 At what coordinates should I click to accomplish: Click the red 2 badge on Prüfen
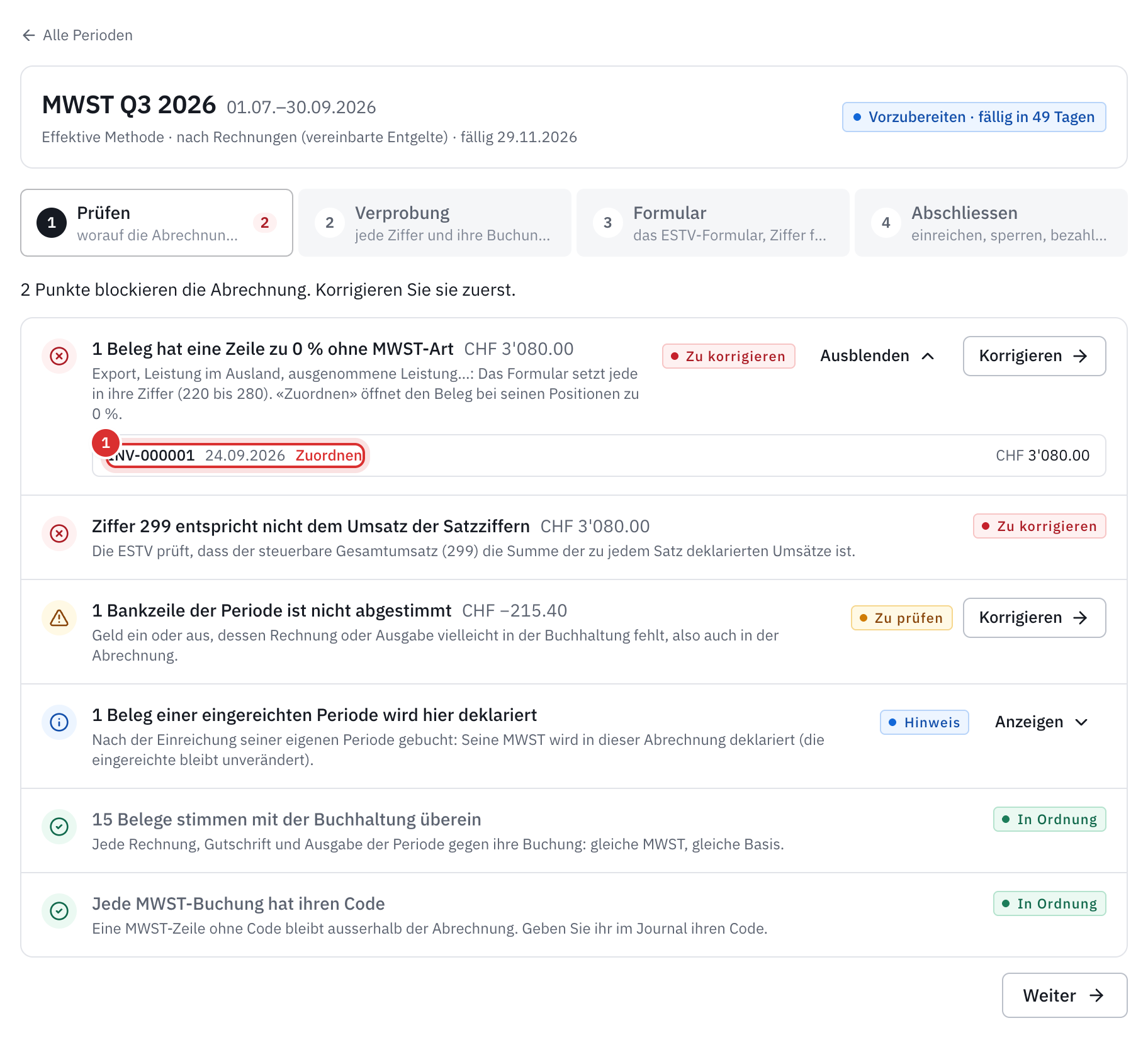(x=264, y=223)
